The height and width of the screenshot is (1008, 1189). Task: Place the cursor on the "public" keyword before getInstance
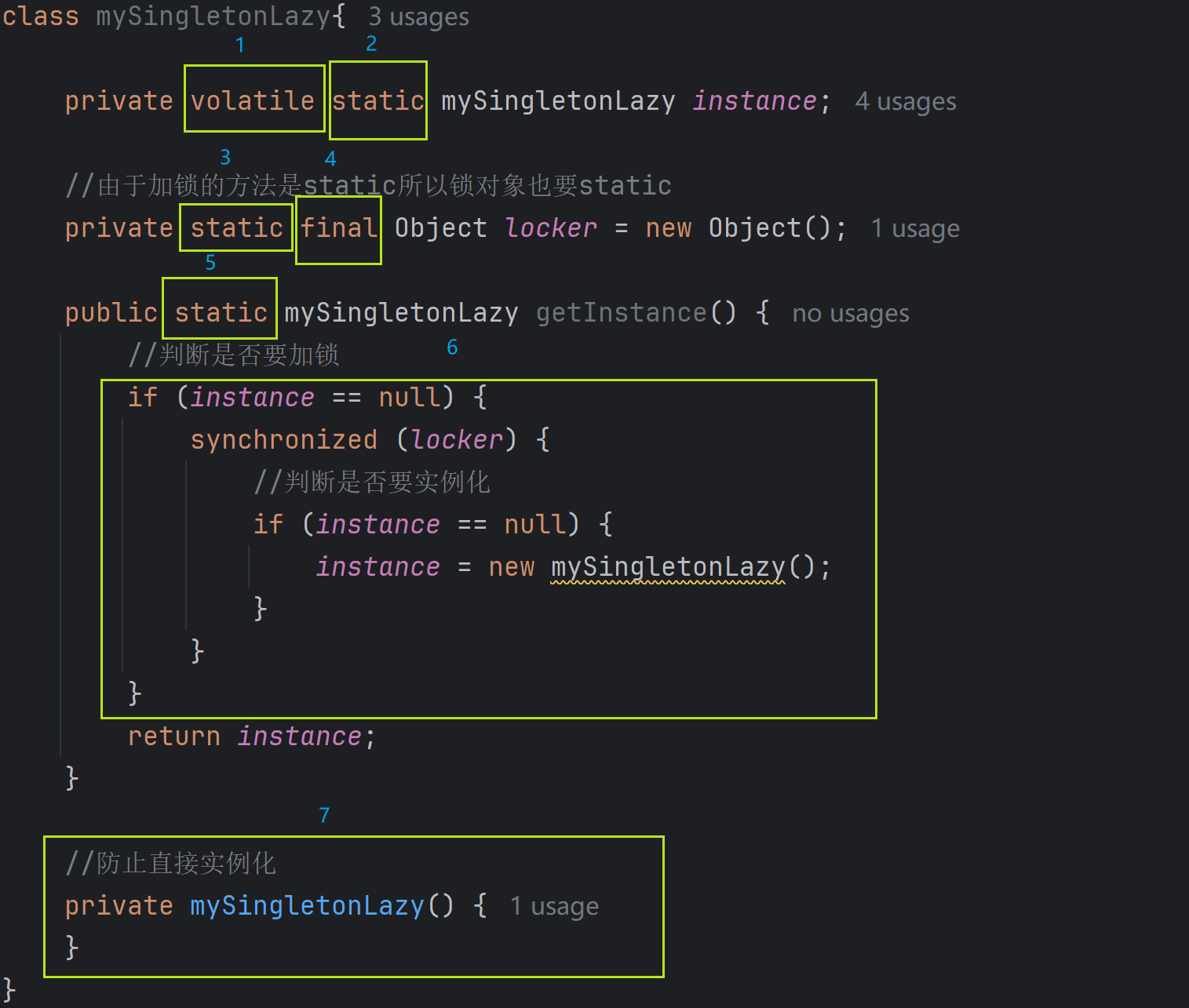[x=111, y=312]
